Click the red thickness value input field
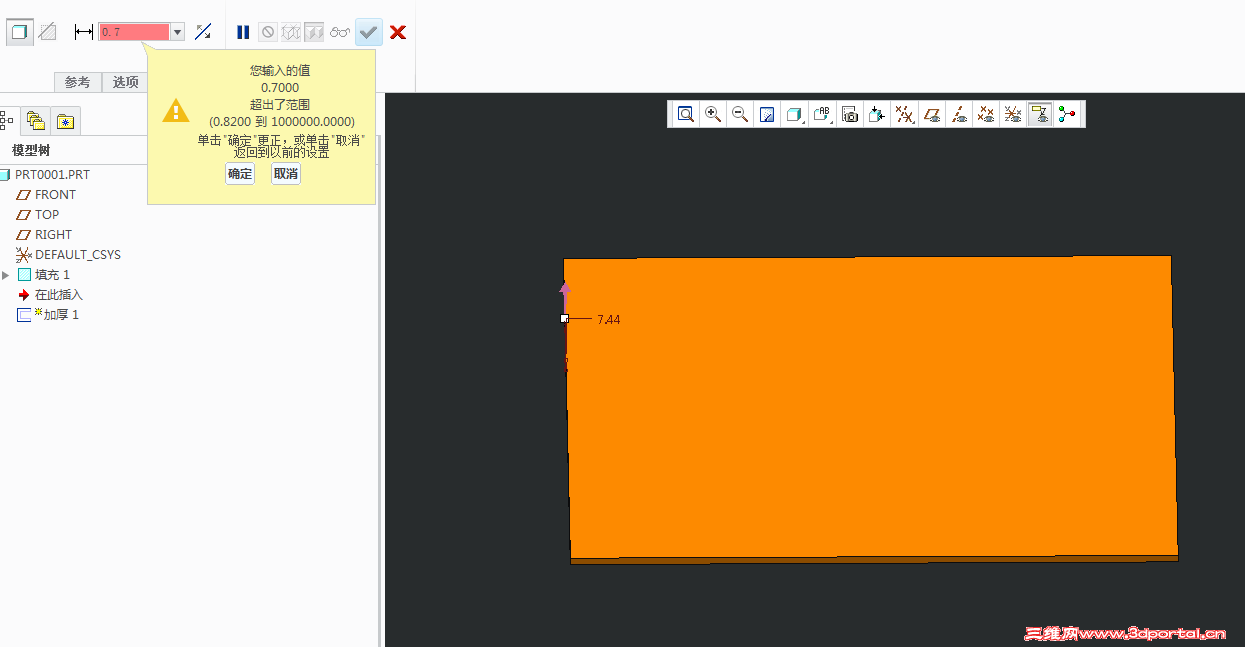Viewport: 1245px width, 647px height. click(x=135, y=31)
